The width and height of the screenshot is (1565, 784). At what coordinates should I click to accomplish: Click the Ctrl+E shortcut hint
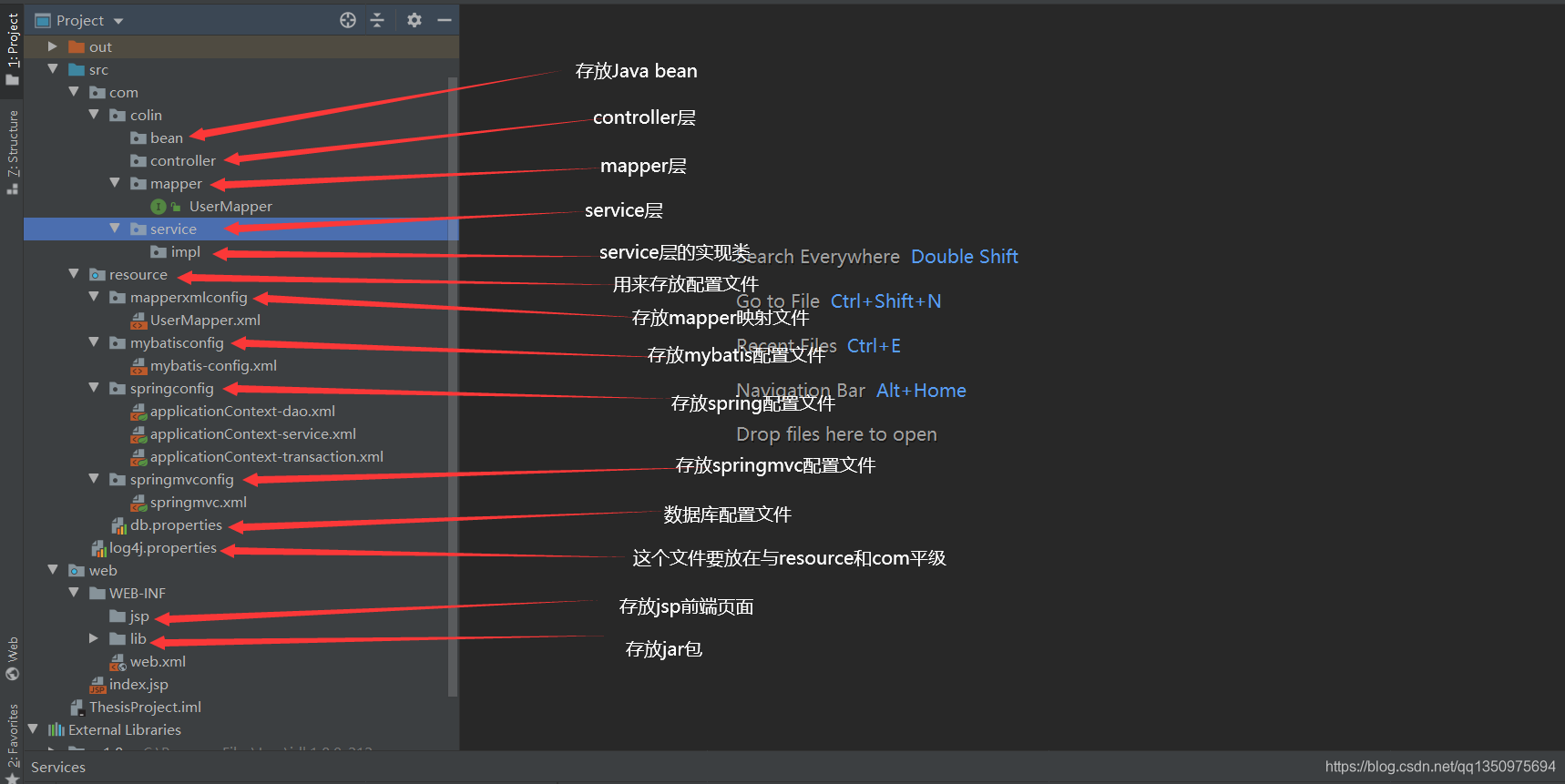[874, 346]
